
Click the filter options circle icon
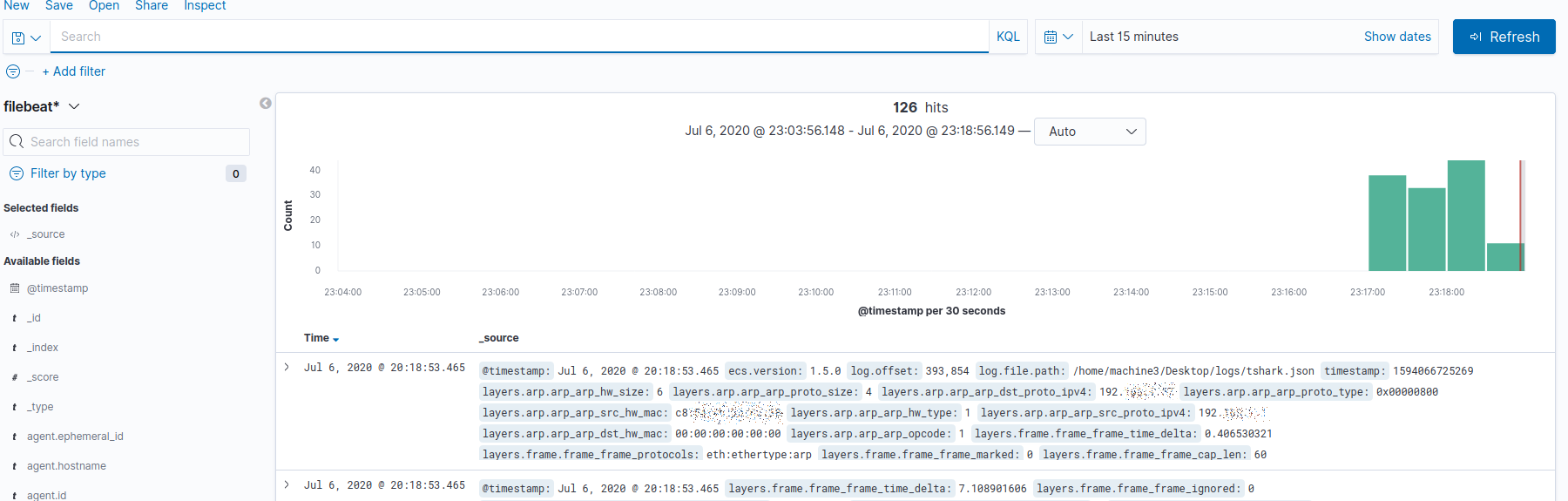pos(13,71)
